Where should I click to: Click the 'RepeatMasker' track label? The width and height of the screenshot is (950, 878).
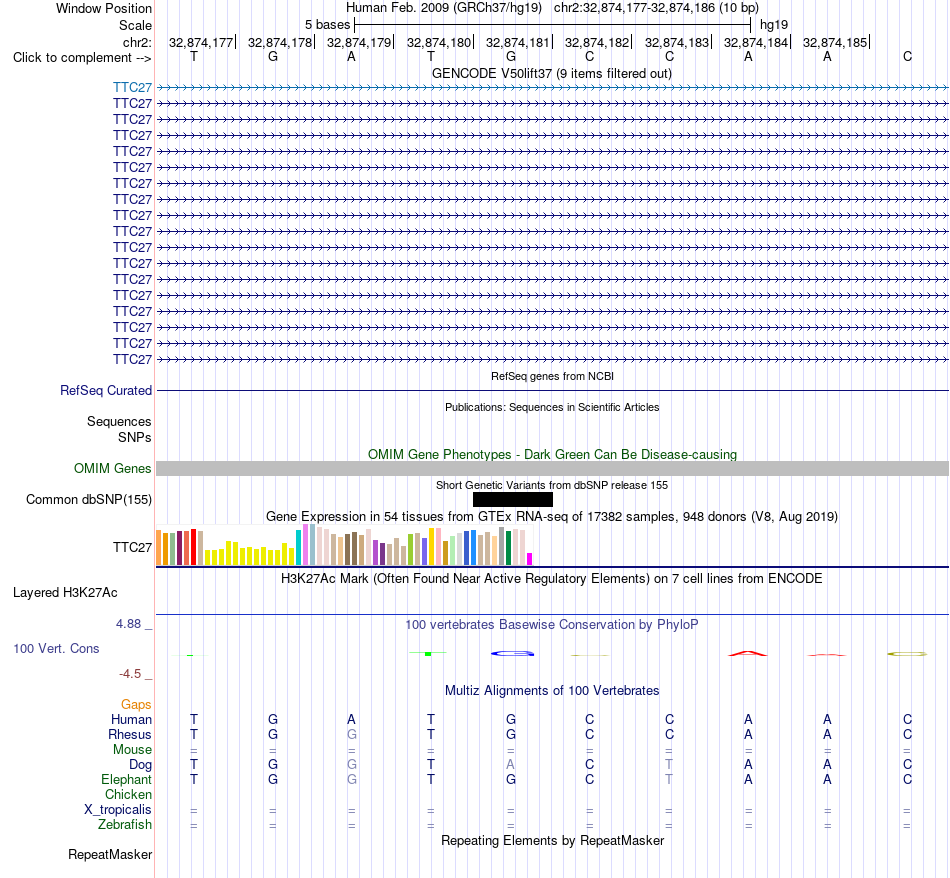pos(110,854)
